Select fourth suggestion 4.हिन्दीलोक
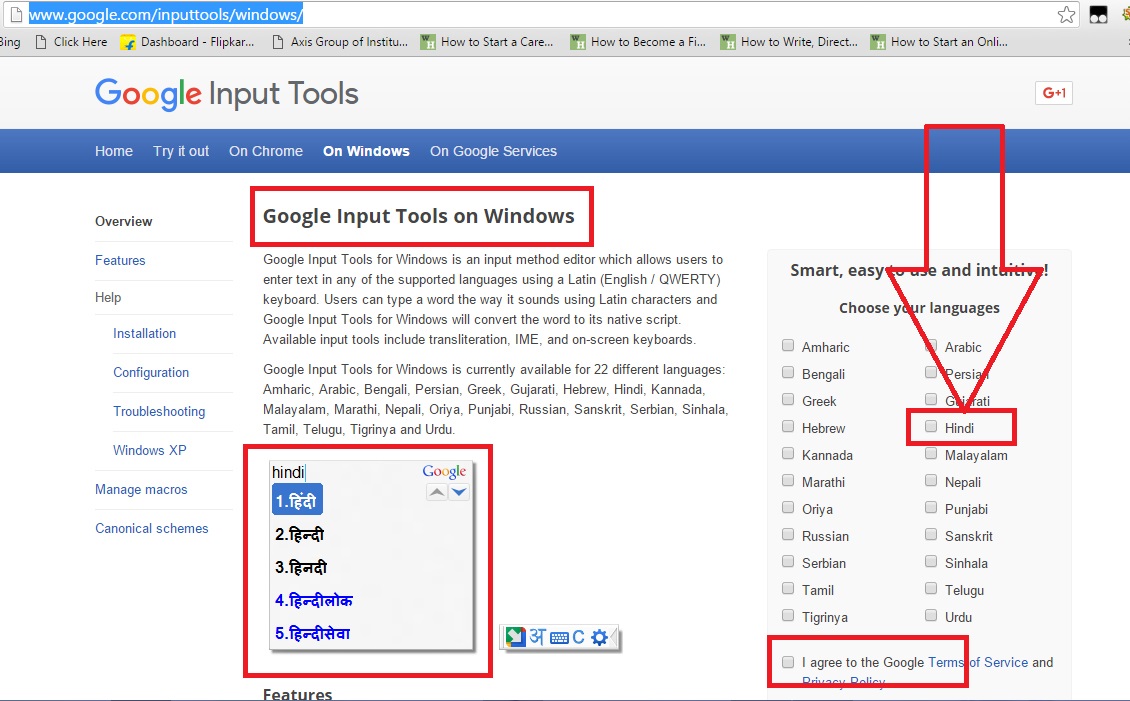 pos(313,600)
